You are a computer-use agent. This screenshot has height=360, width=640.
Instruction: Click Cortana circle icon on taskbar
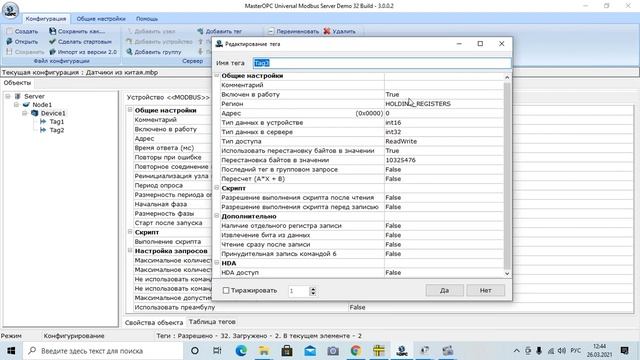195,351
